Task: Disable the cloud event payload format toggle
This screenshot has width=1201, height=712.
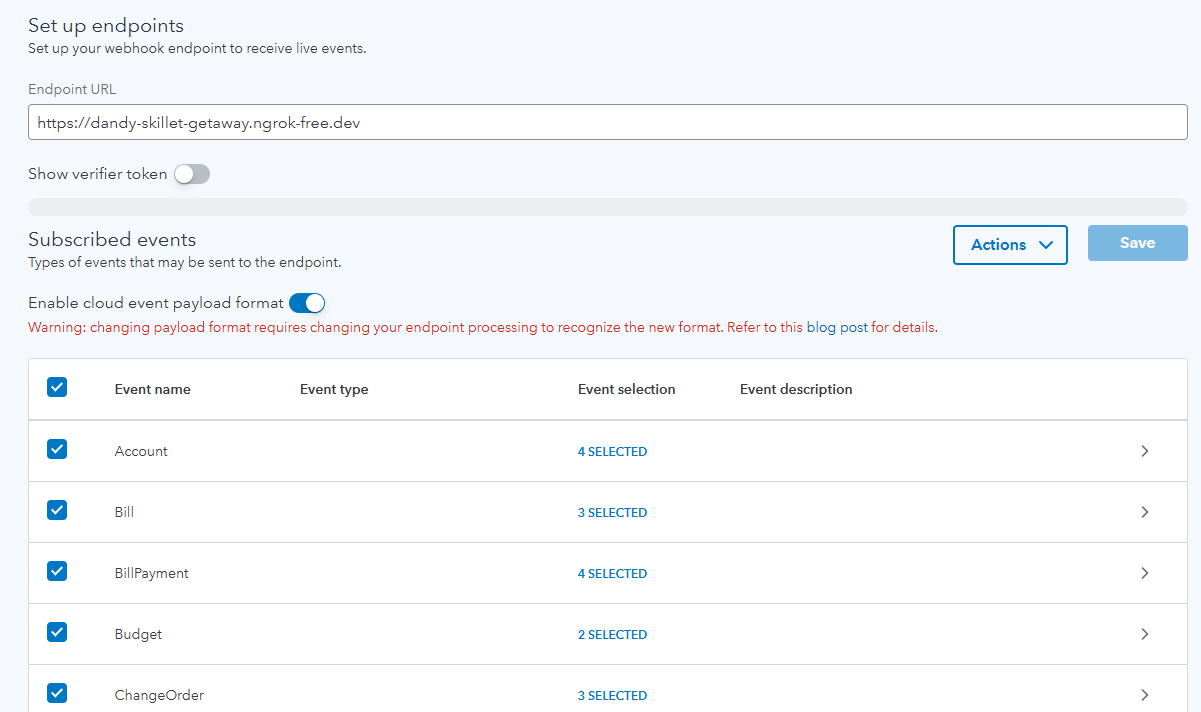Action: pos(307,303)
